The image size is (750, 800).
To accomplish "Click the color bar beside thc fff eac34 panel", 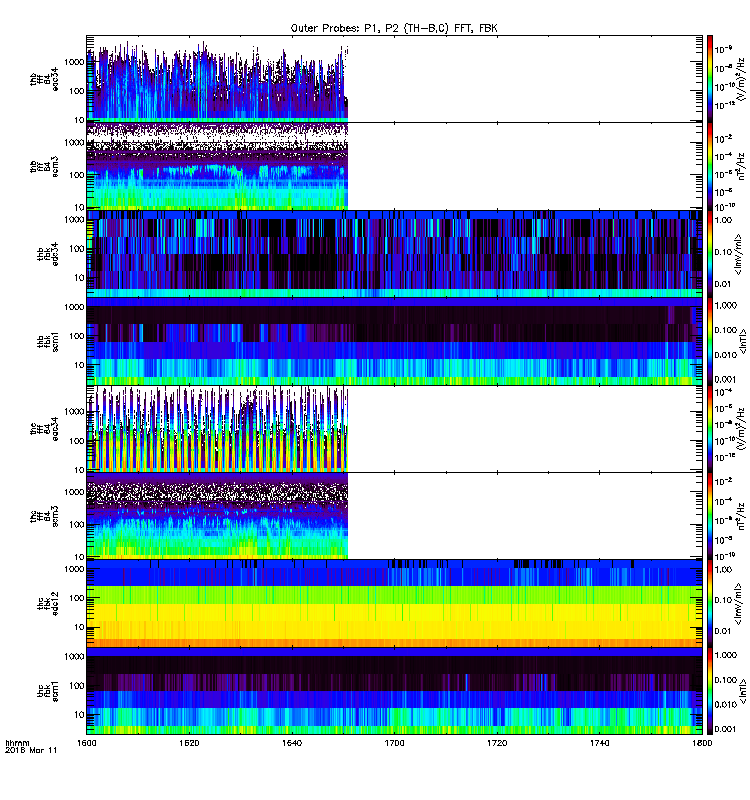I will (x=710, y=429).
